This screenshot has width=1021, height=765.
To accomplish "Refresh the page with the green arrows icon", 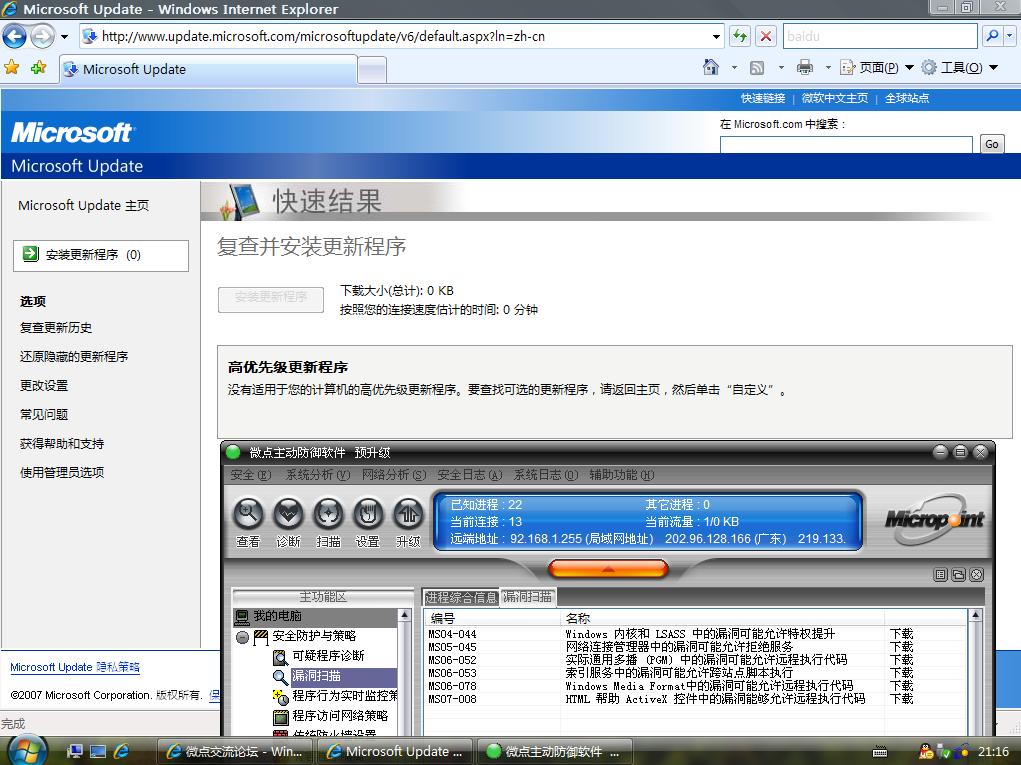I will pos(740,36).
